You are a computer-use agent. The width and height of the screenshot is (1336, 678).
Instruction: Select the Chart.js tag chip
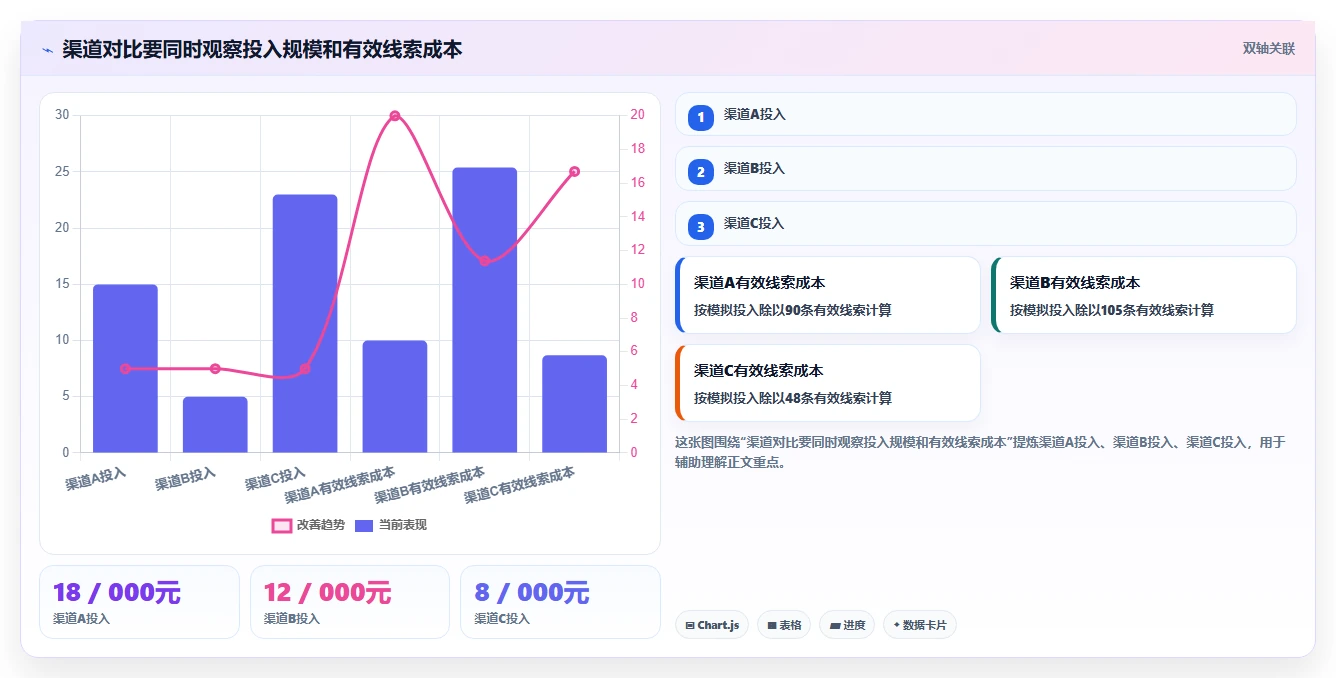(x=712, y=625)
